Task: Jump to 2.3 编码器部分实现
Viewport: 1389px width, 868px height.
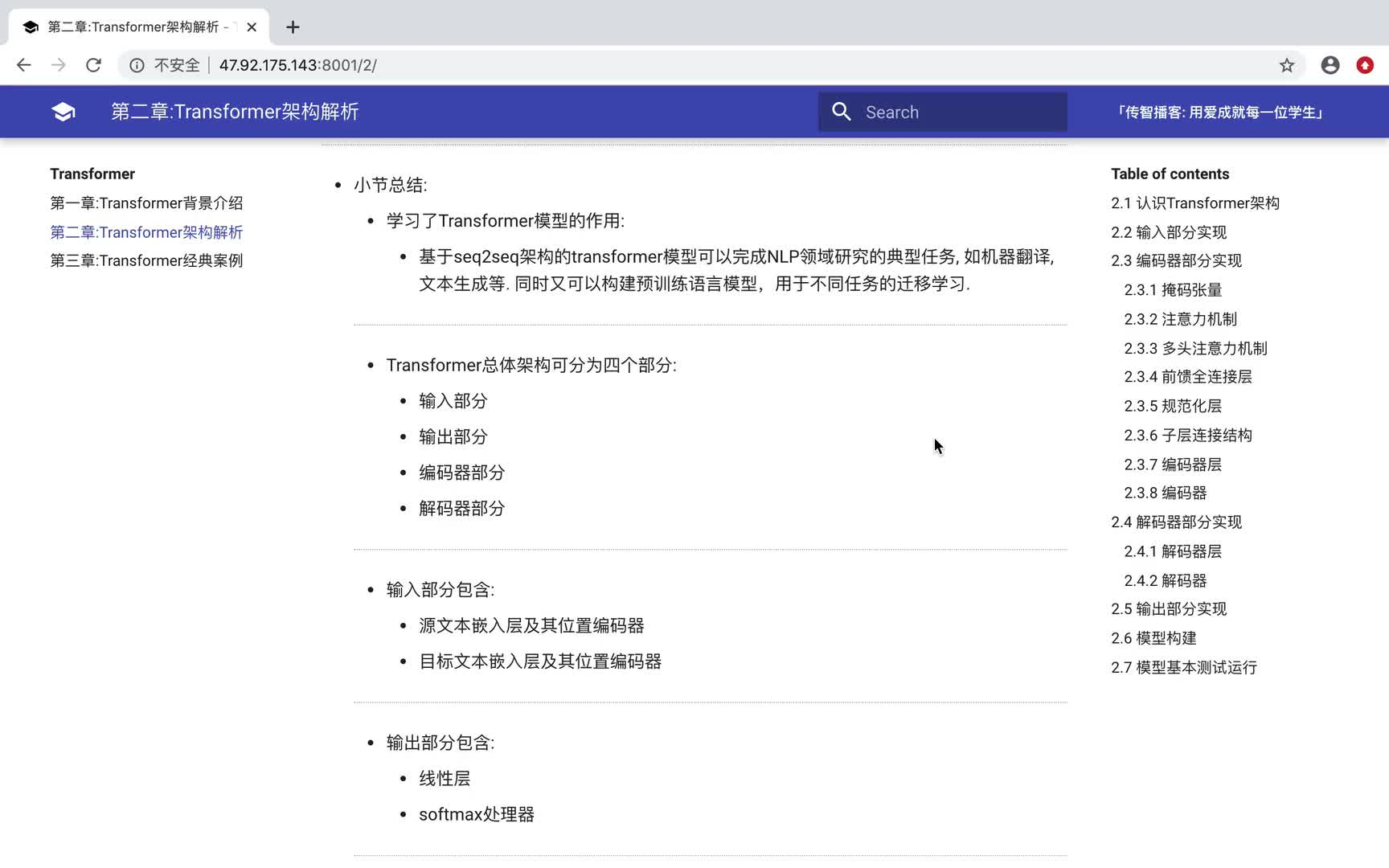Action: pyautogui.click(x=1177, y=260)
